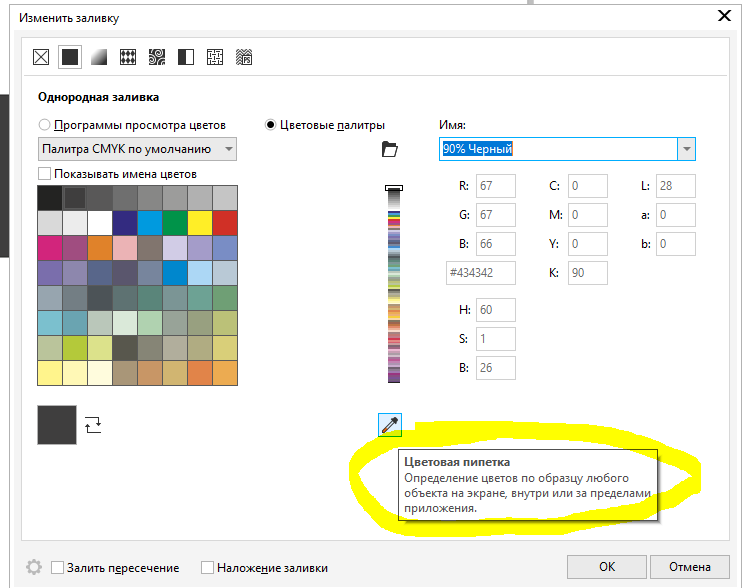Viewport: 742px width, 588px height.
Task: Toggle Наложение заливки checkbox
Action: [207, 567]
